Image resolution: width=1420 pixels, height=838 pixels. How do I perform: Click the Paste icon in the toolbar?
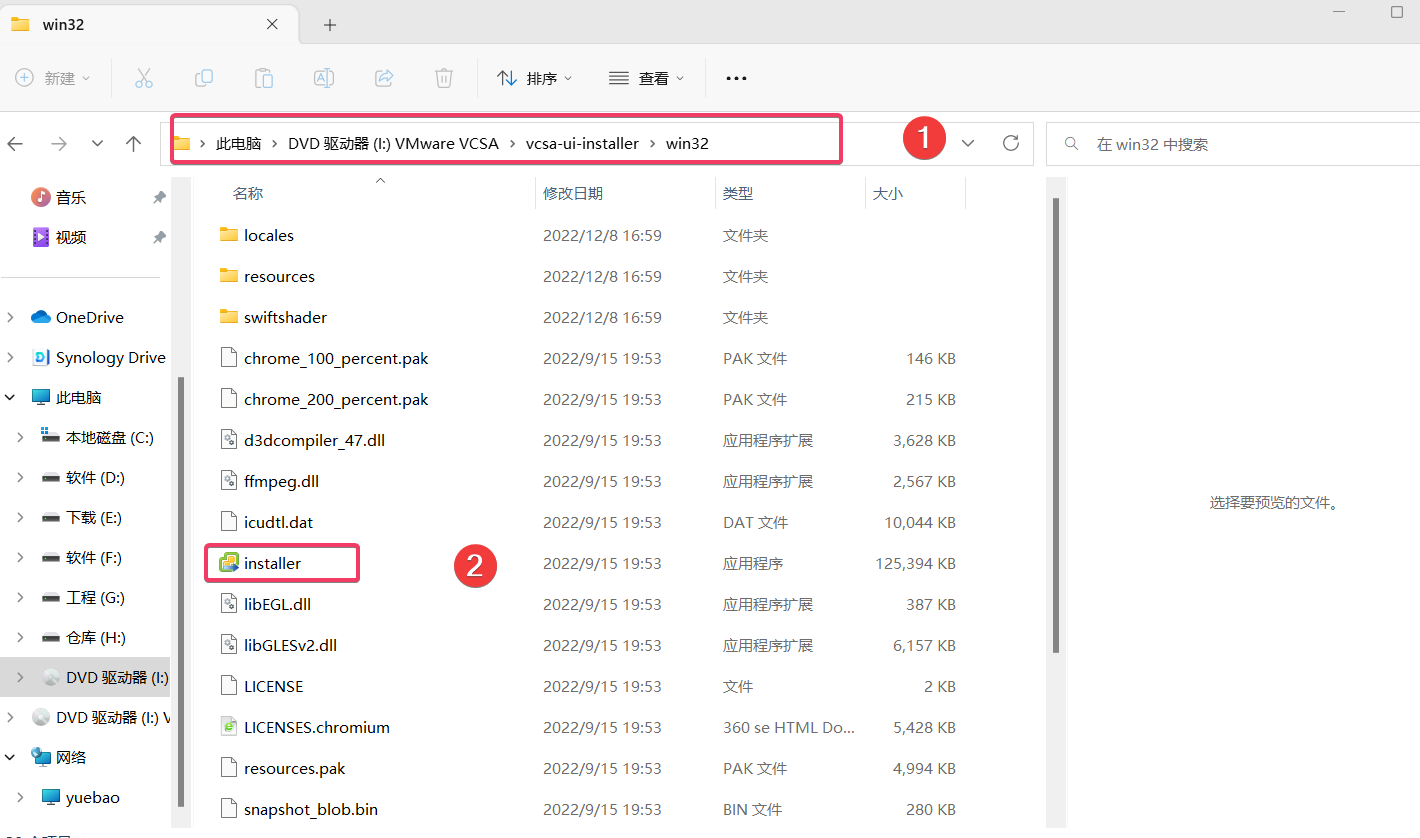click(264, 77)
